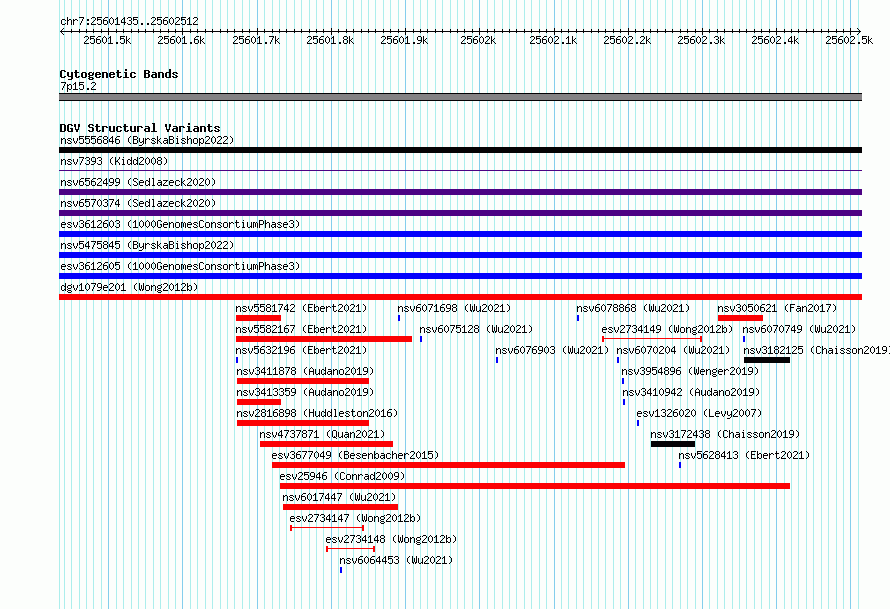890x609 pixels.
Task: Select nsv6075128 (Wu2021) blue marker
Action: point(421,339)
